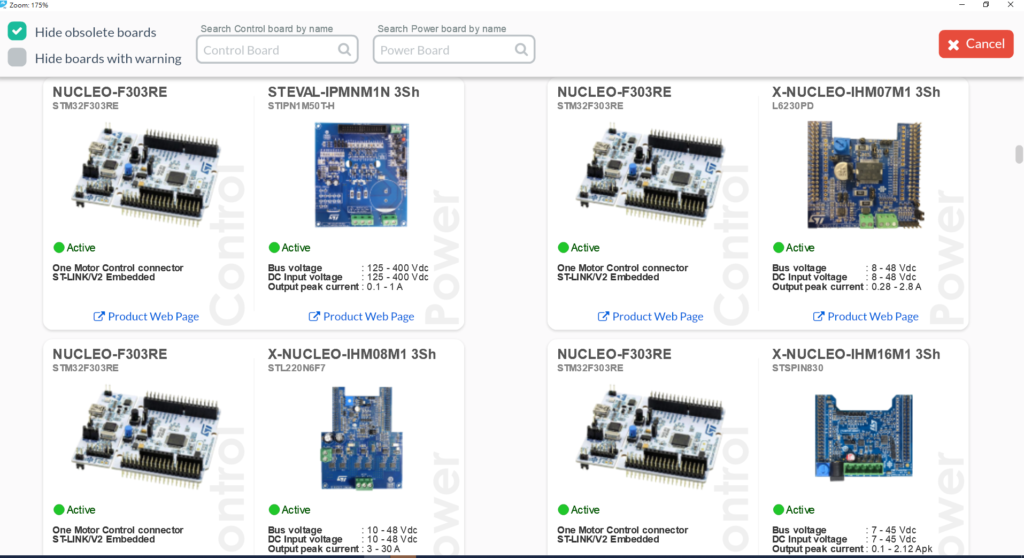The width and height of the screenshot is (1024, 558).
Task: Restore down the window
Action: [986, 5]
